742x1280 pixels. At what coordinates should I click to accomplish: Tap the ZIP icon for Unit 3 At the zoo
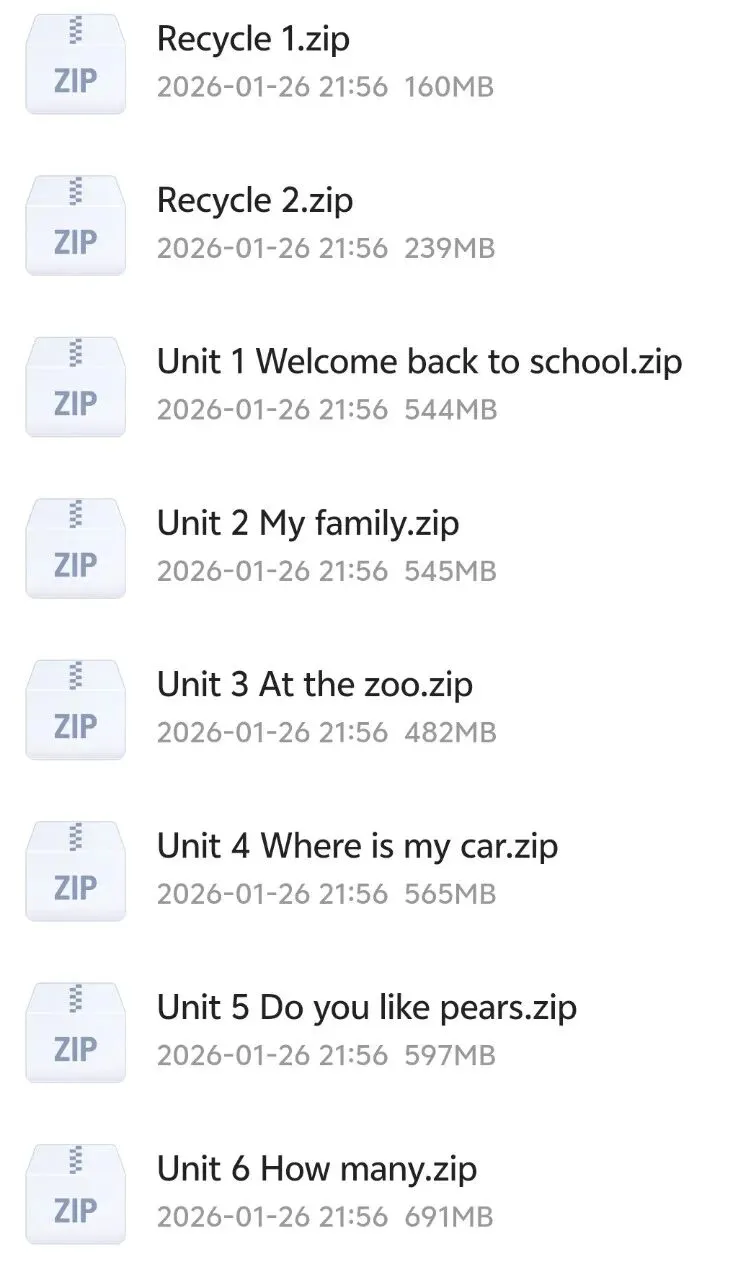[75, 710]
